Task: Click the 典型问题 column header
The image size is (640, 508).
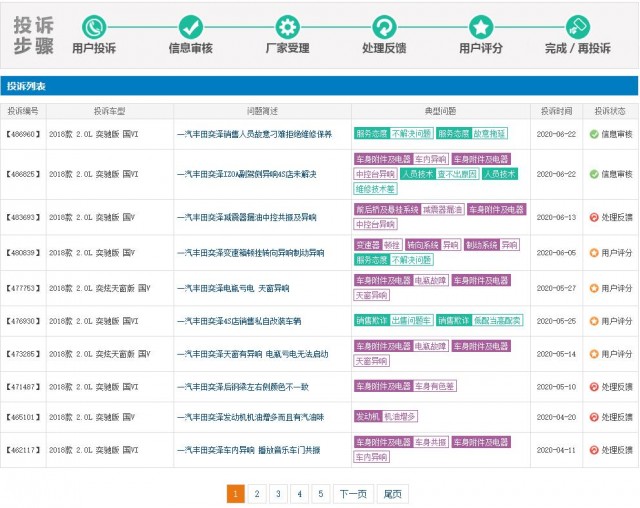Action: [440, 111]
